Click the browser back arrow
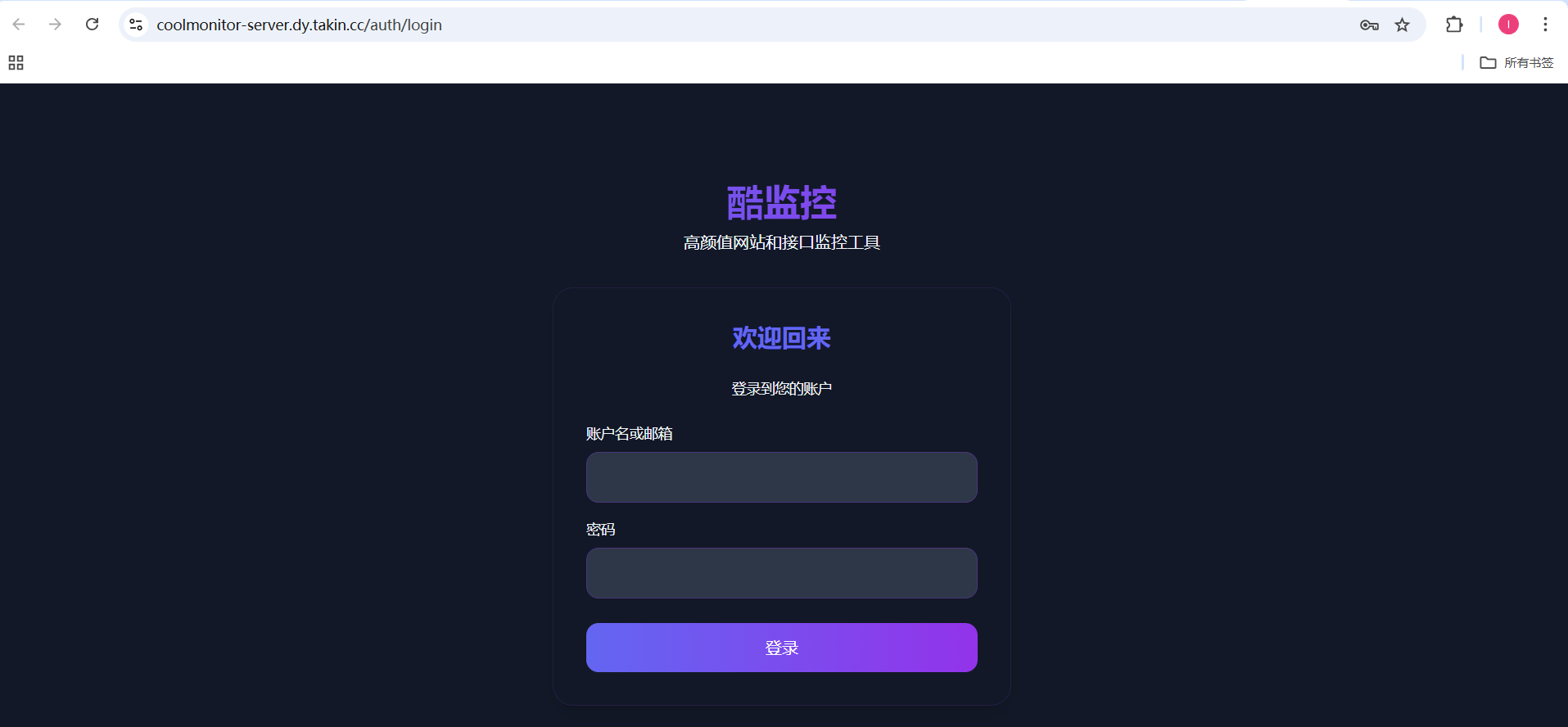The height and width of the screenshot is (727, 1568). 19,25
